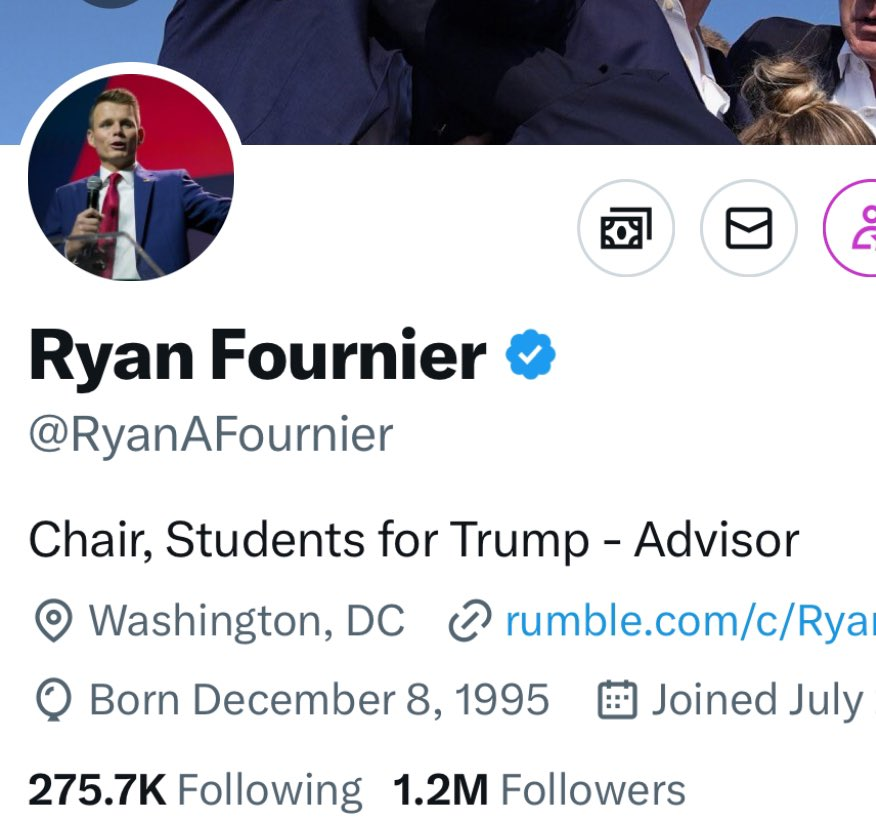Click the location pin icon
This screenshot has width=876, height=819.
point(53,621)
